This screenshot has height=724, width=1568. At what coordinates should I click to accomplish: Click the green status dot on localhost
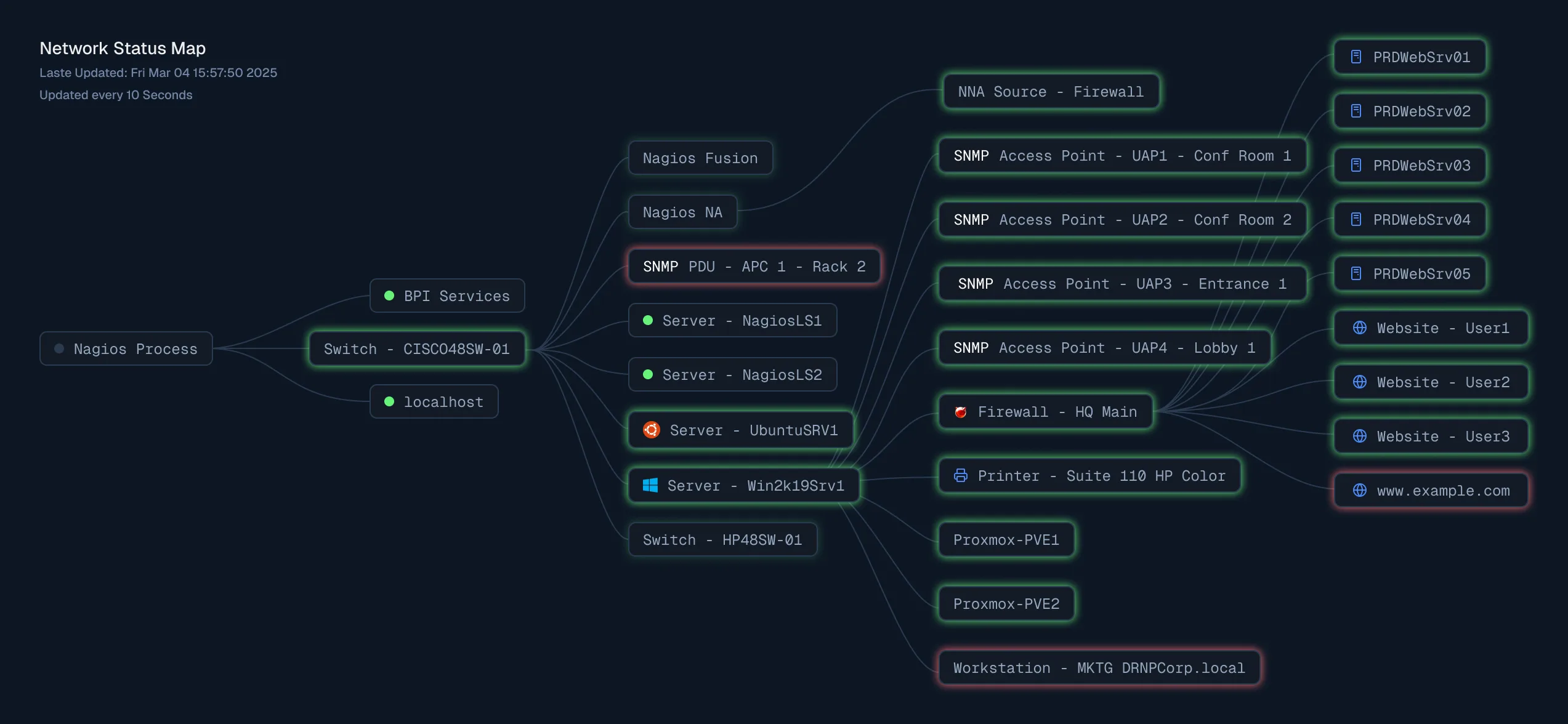[389, 401]
